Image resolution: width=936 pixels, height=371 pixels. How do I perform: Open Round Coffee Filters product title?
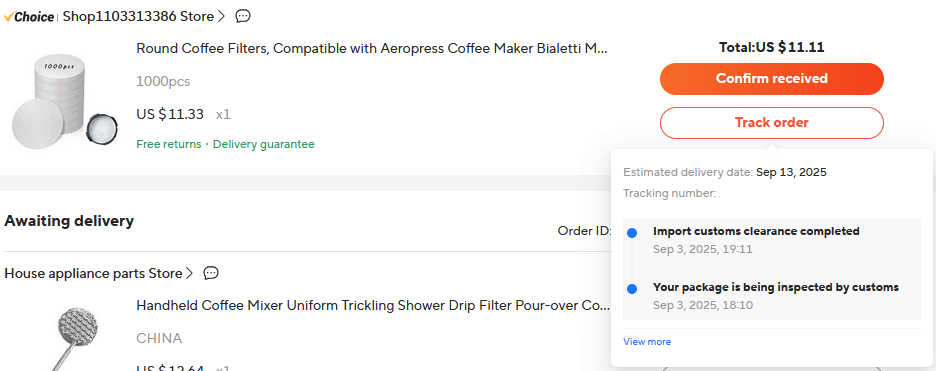click(372, 48)
